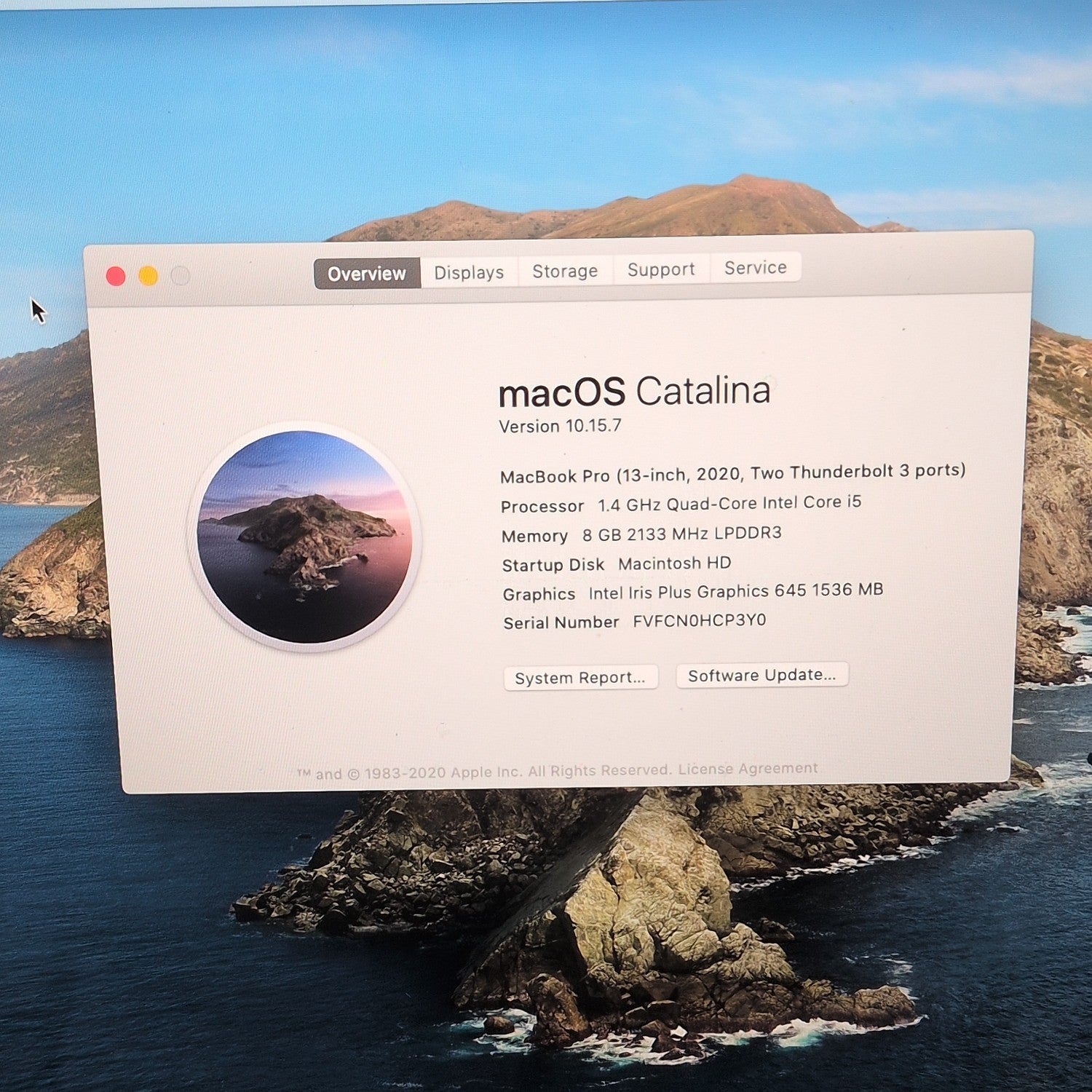Click the macOS Catalina circular logo
The width and height of the screenshot is (1092, 1092).
[x=304, y=537]
